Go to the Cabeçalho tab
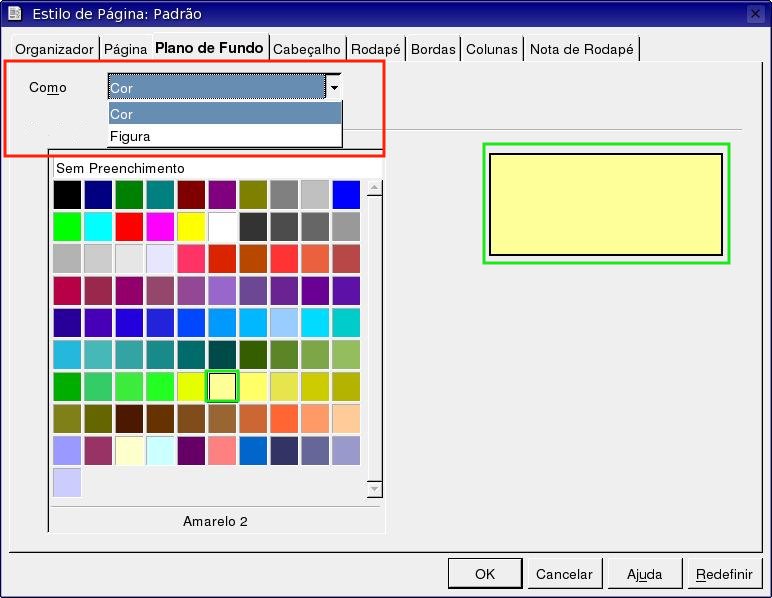The image size is (772, 598). [307, 49]
